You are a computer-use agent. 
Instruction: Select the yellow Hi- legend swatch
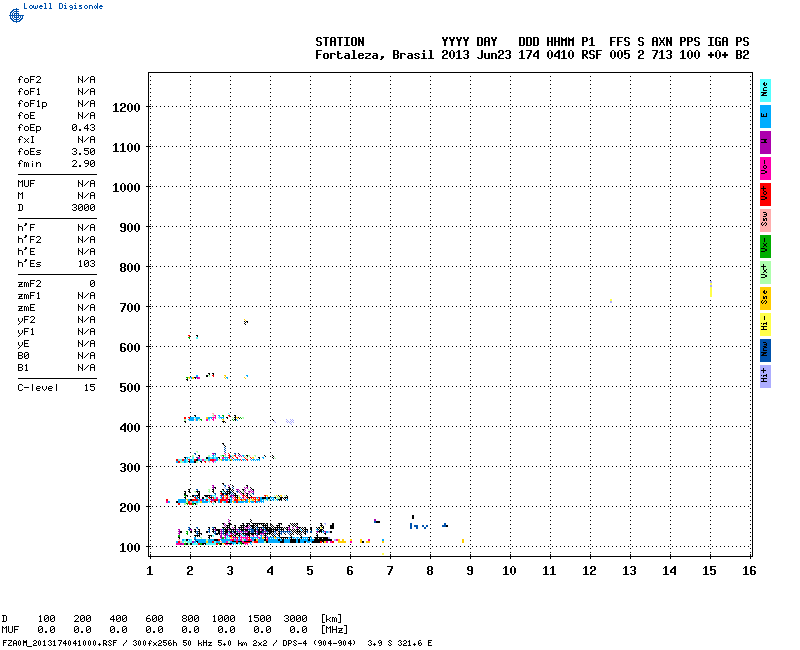point(765,324)
